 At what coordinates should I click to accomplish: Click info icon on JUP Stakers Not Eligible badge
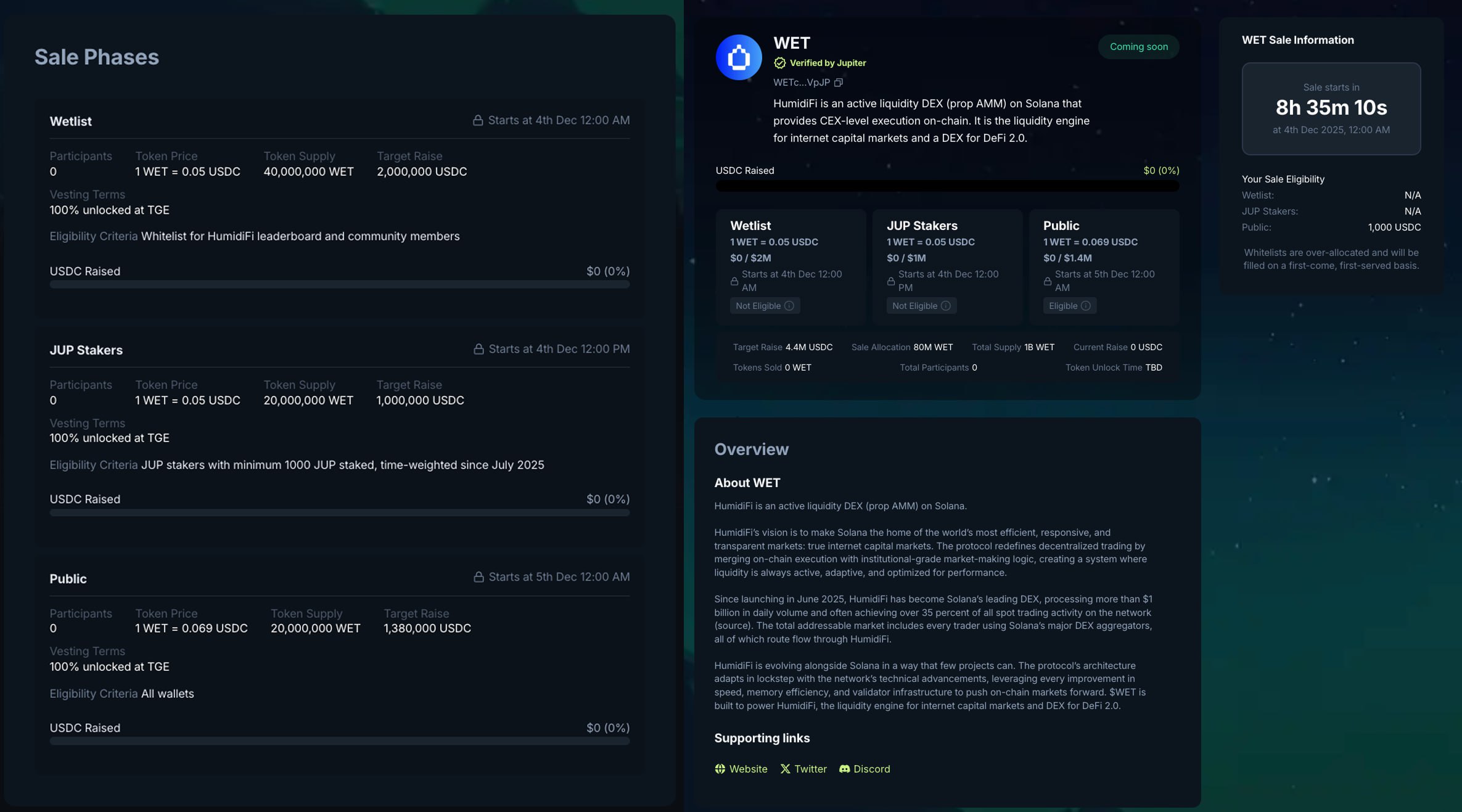[945, 306]
